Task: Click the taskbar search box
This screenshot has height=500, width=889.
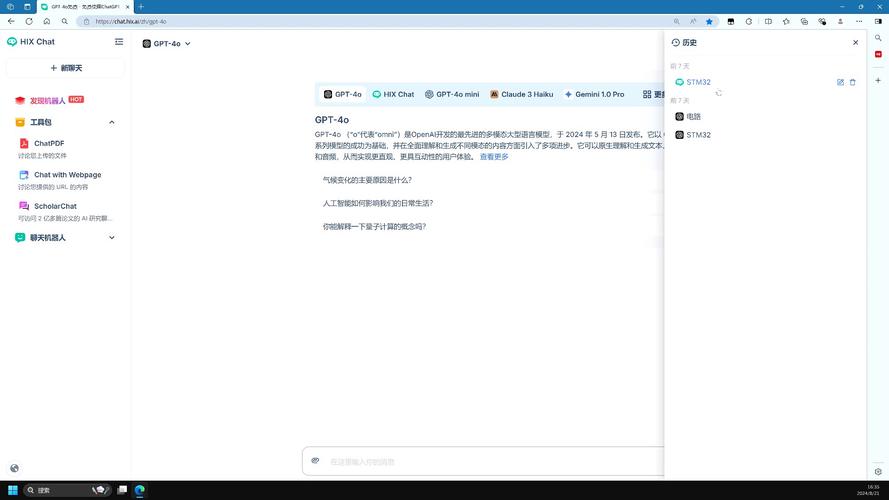Action: pos(67,490)
